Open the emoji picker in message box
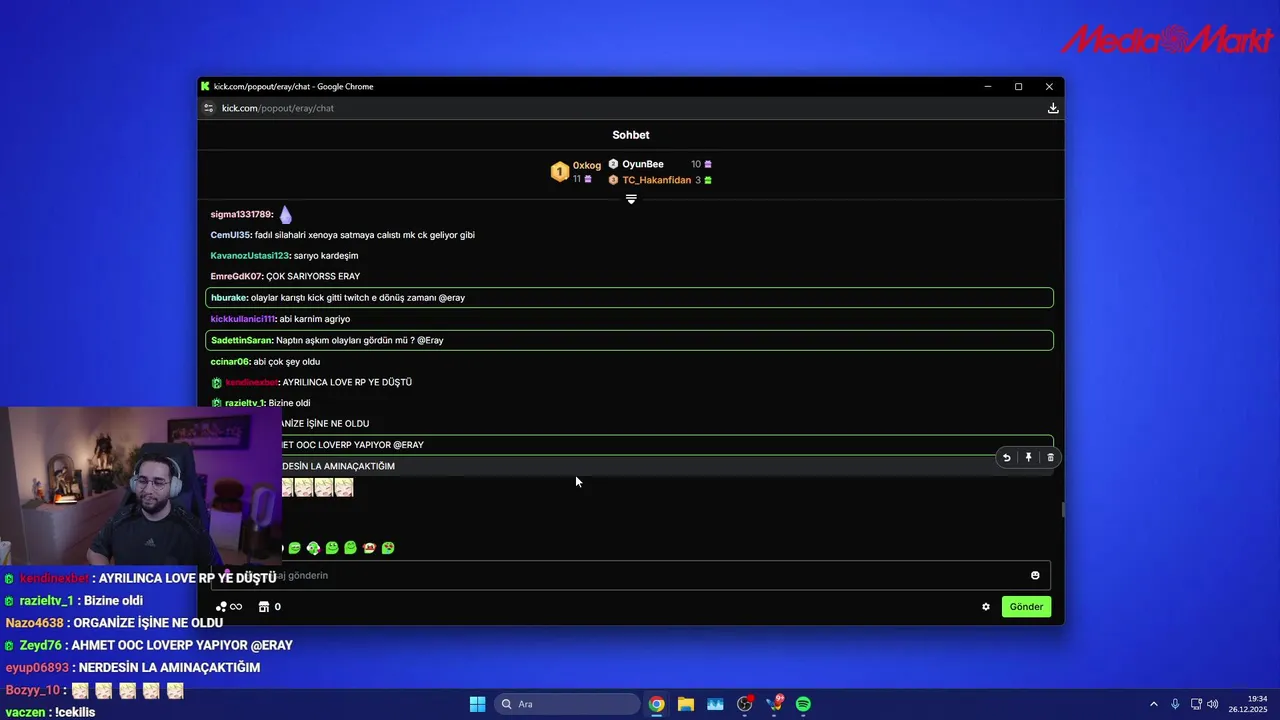 point(1035,575)
